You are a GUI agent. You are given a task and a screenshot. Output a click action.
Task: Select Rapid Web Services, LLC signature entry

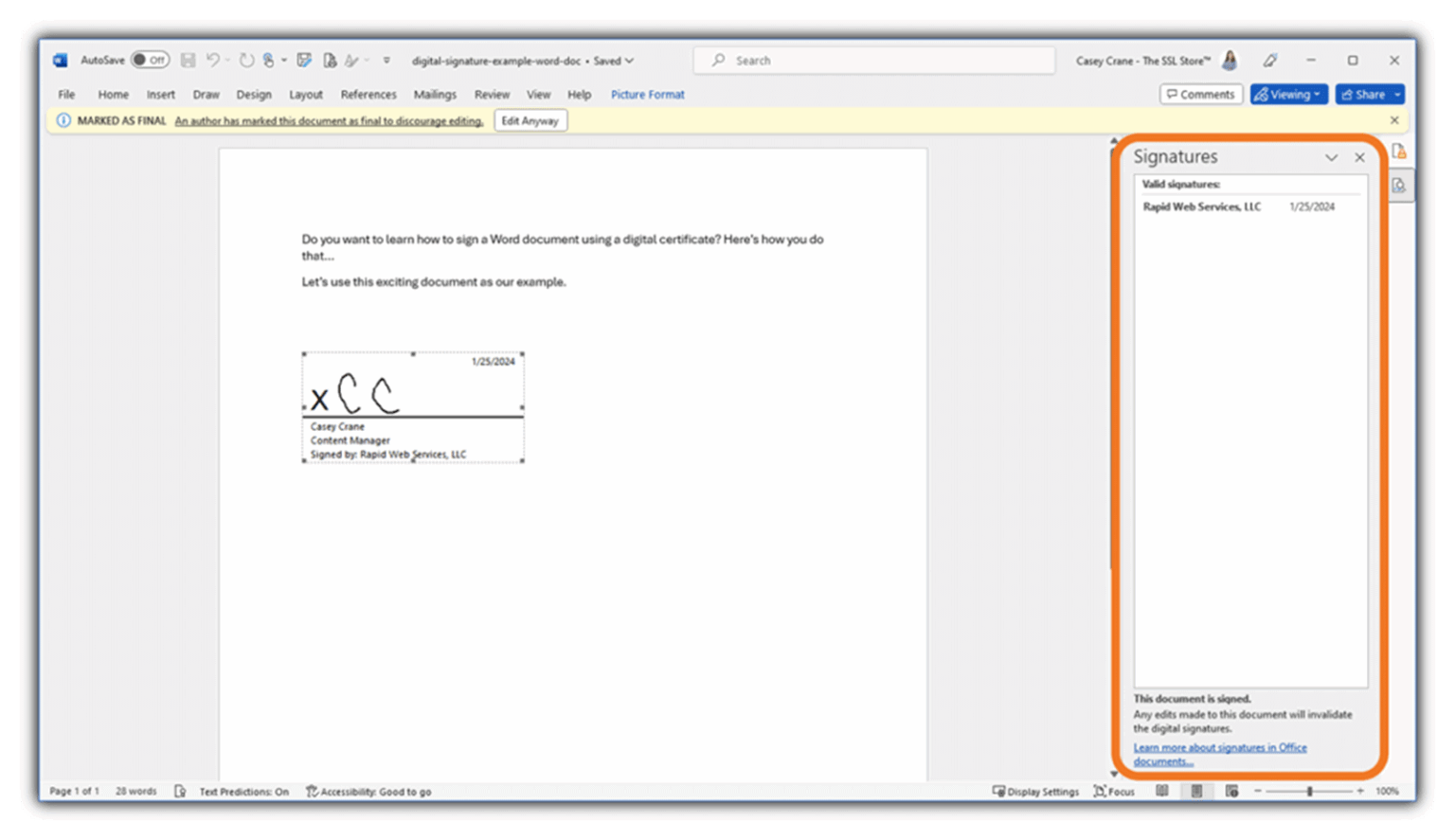coord(1201,206)
